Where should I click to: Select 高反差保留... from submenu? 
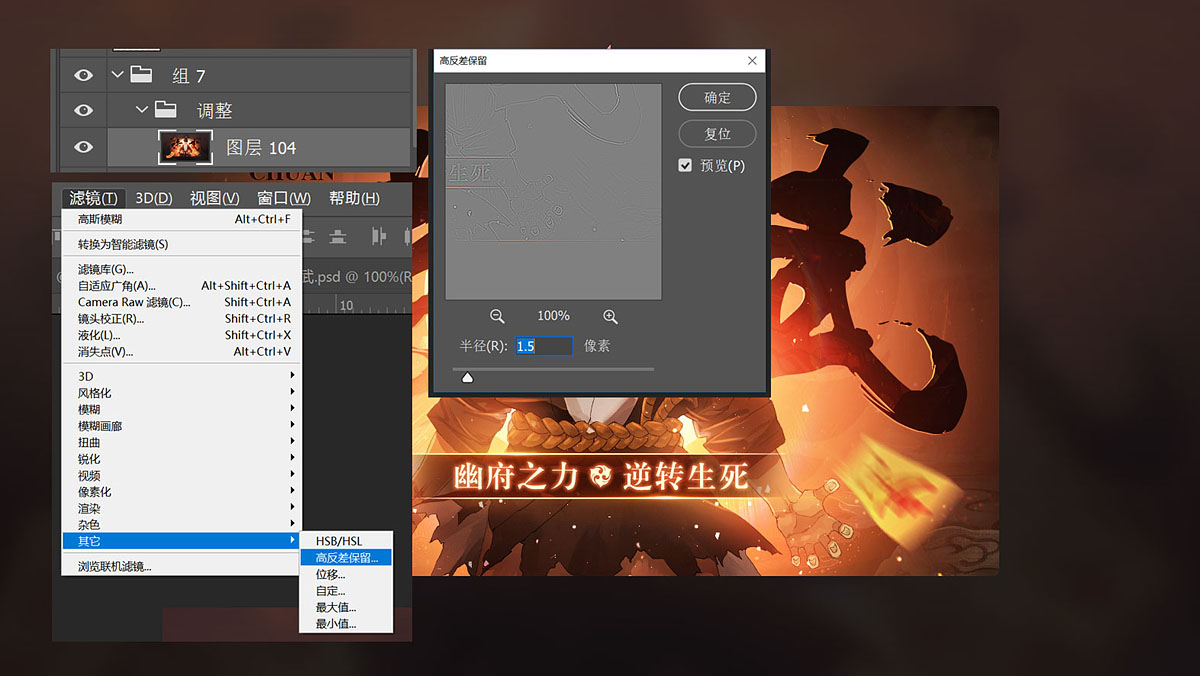pyautogui.click(x=346, y=558)
